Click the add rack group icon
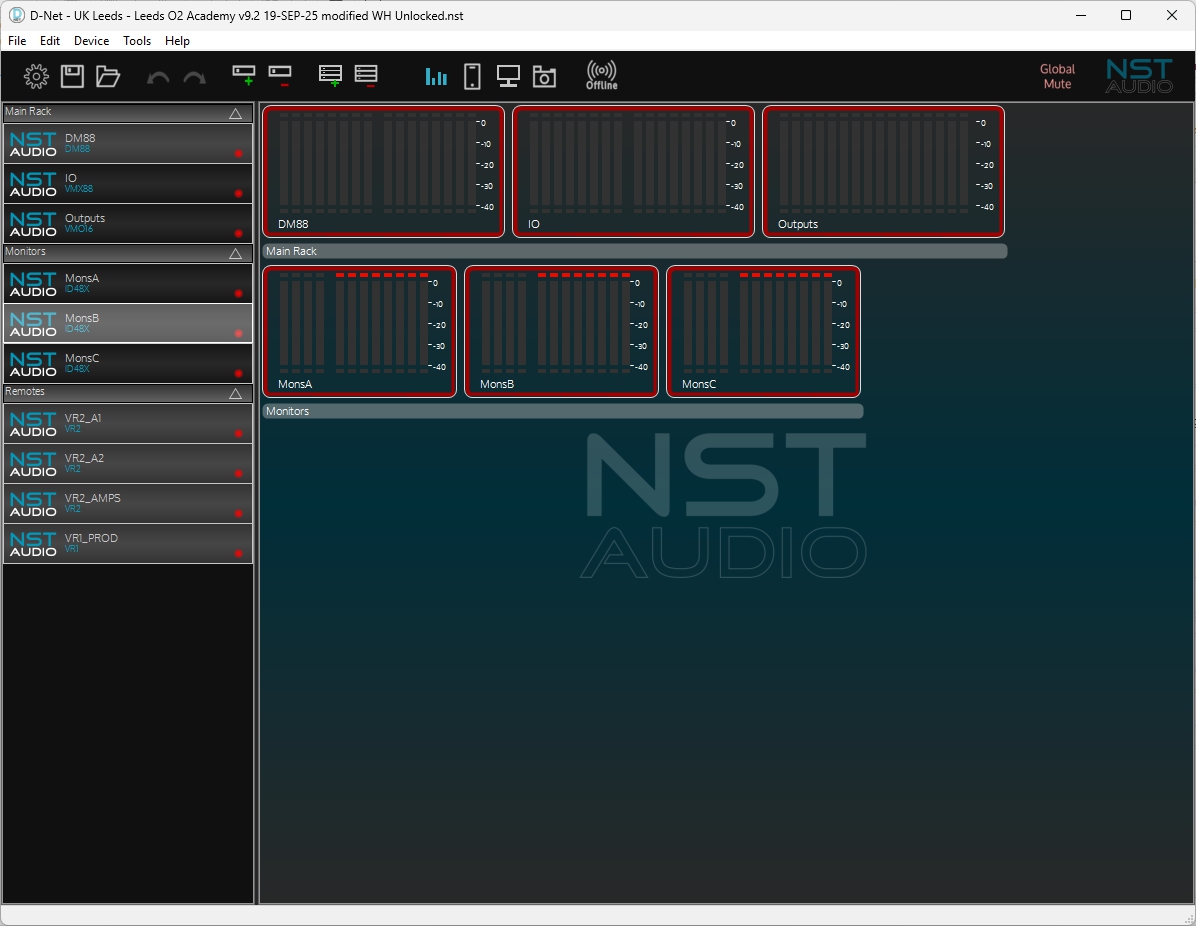Screen dimensions: 1196x926 pos(330,76)
